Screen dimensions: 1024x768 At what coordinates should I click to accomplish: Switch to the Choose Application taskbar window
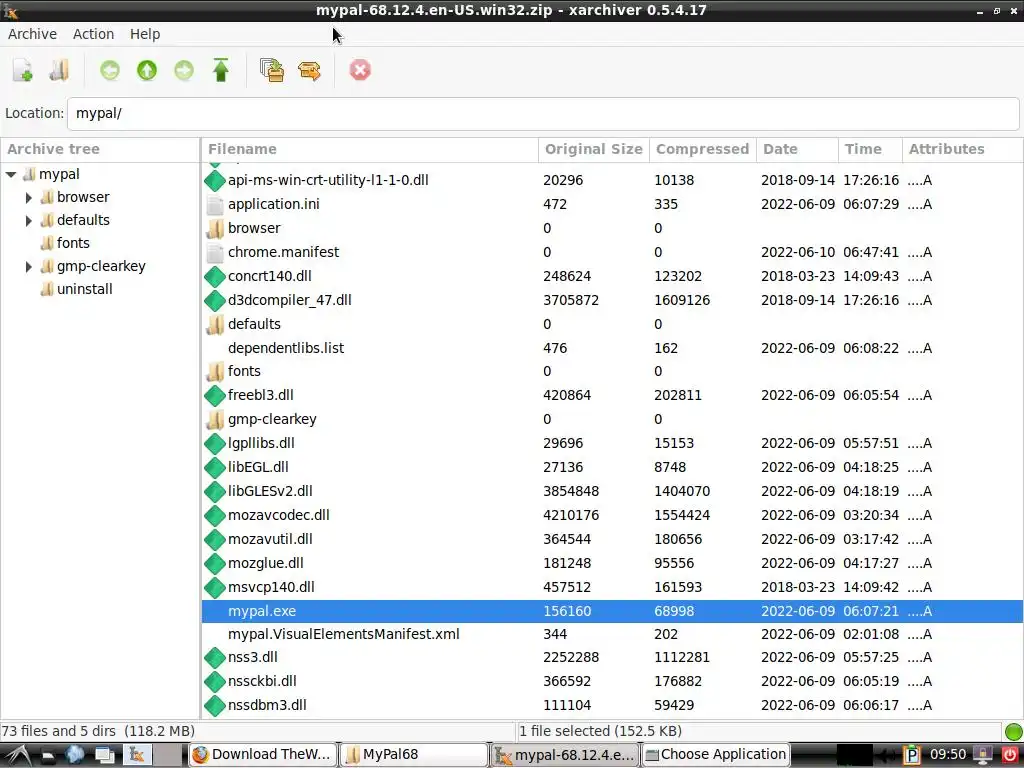point(715,755)
